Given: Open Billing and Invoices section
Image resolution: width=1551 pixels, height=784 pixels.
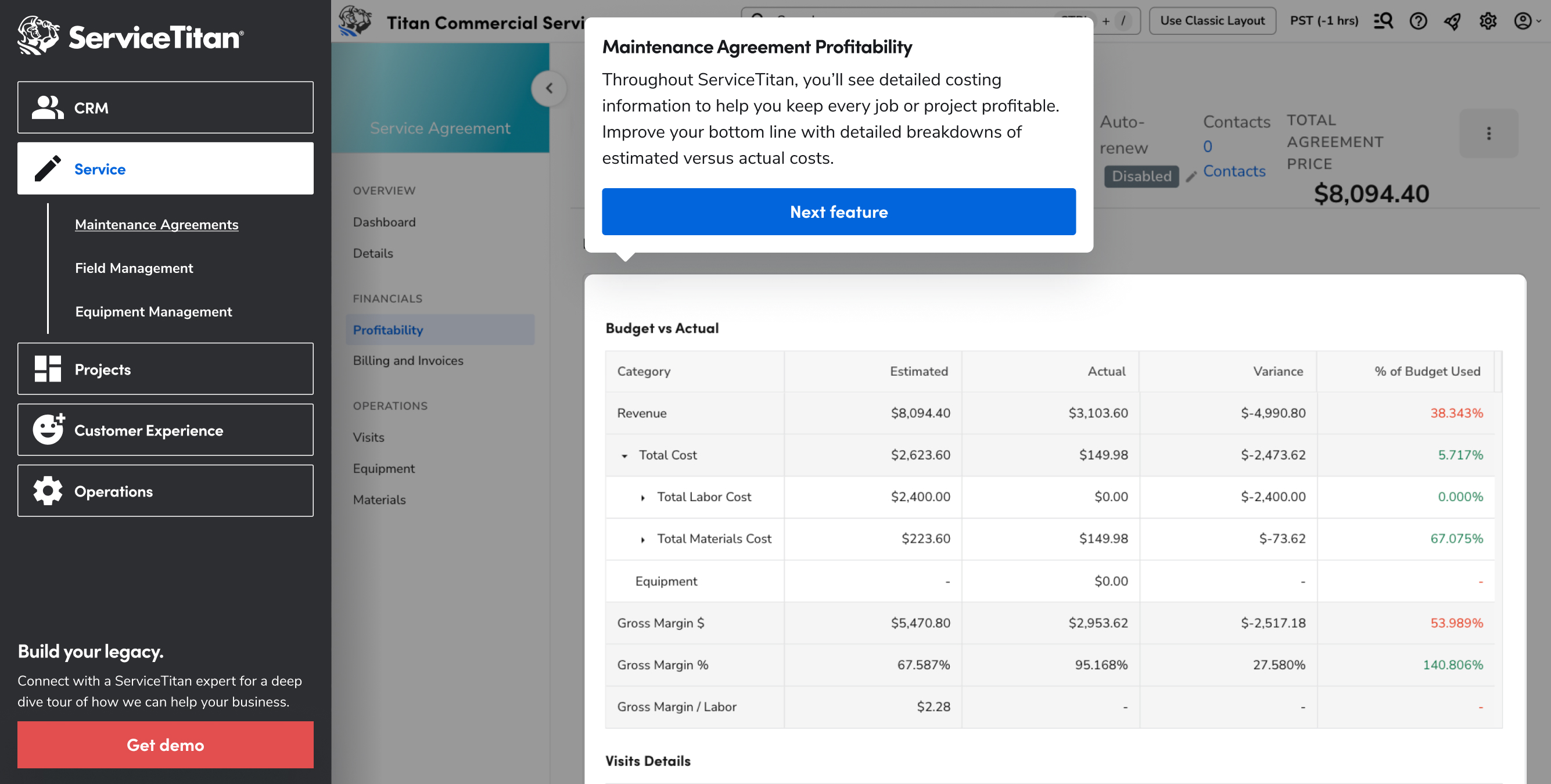Looking at the screenshot, I should pyautogui.click(x=408, y=360).
